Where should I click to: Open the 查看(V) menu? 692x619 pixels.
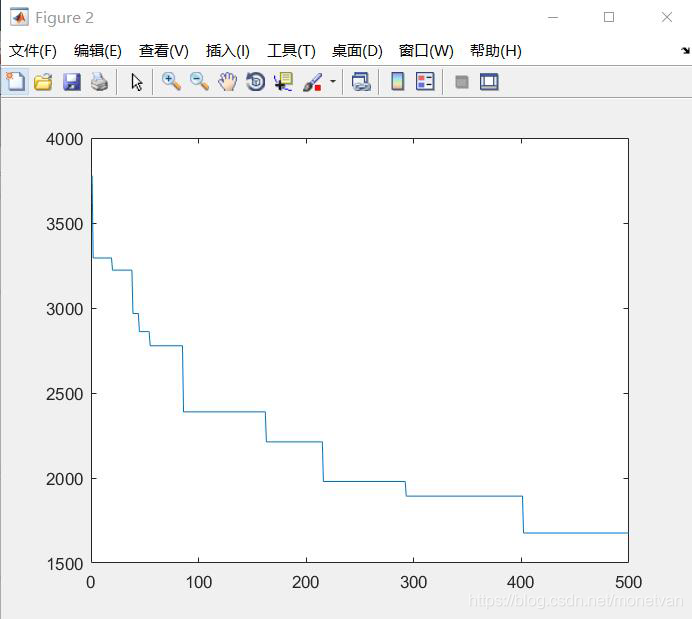(x=164, y=51)
